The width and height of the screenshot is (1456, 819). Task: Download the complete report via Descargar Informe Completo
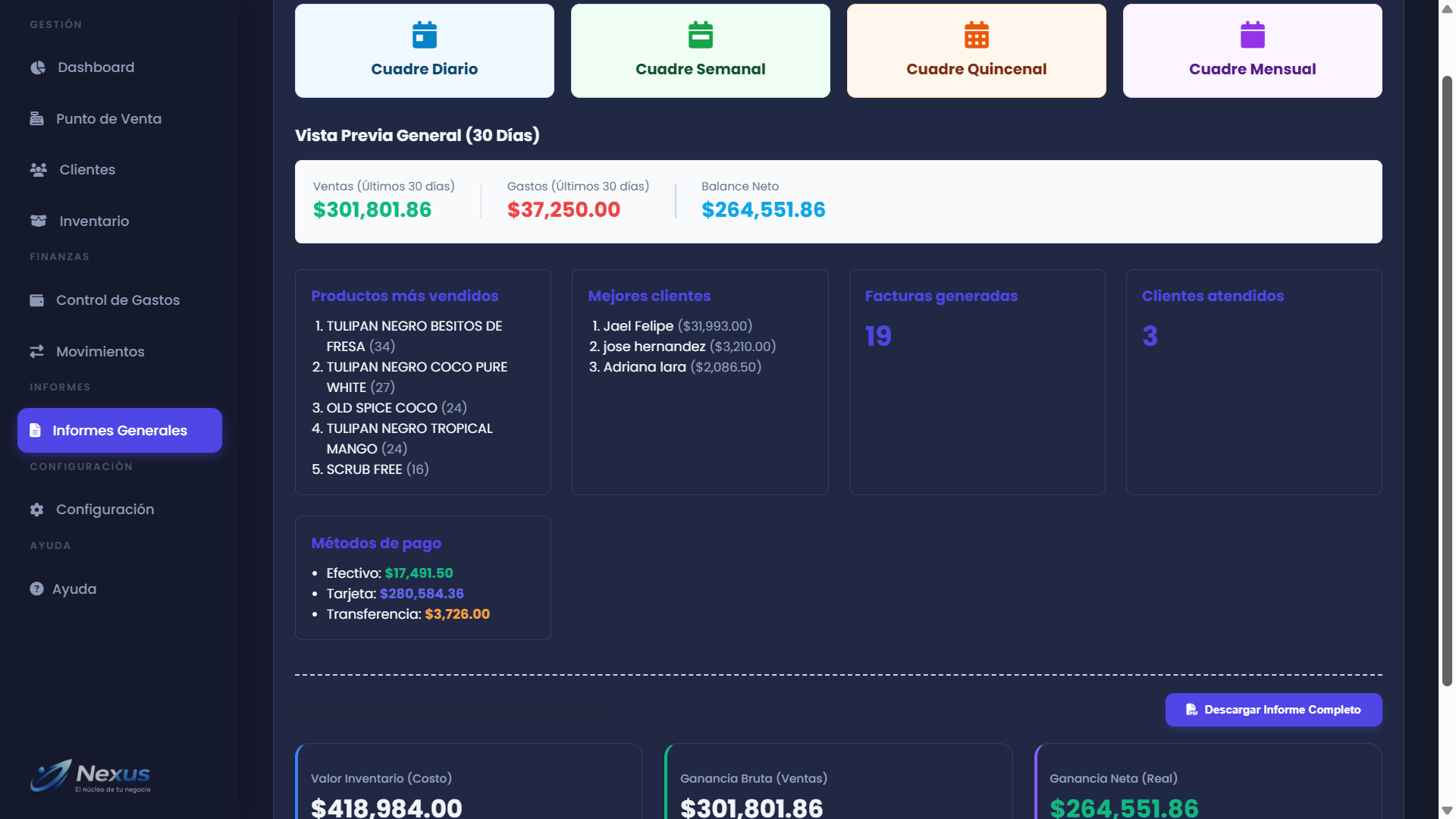click(x=1273, y=710)
